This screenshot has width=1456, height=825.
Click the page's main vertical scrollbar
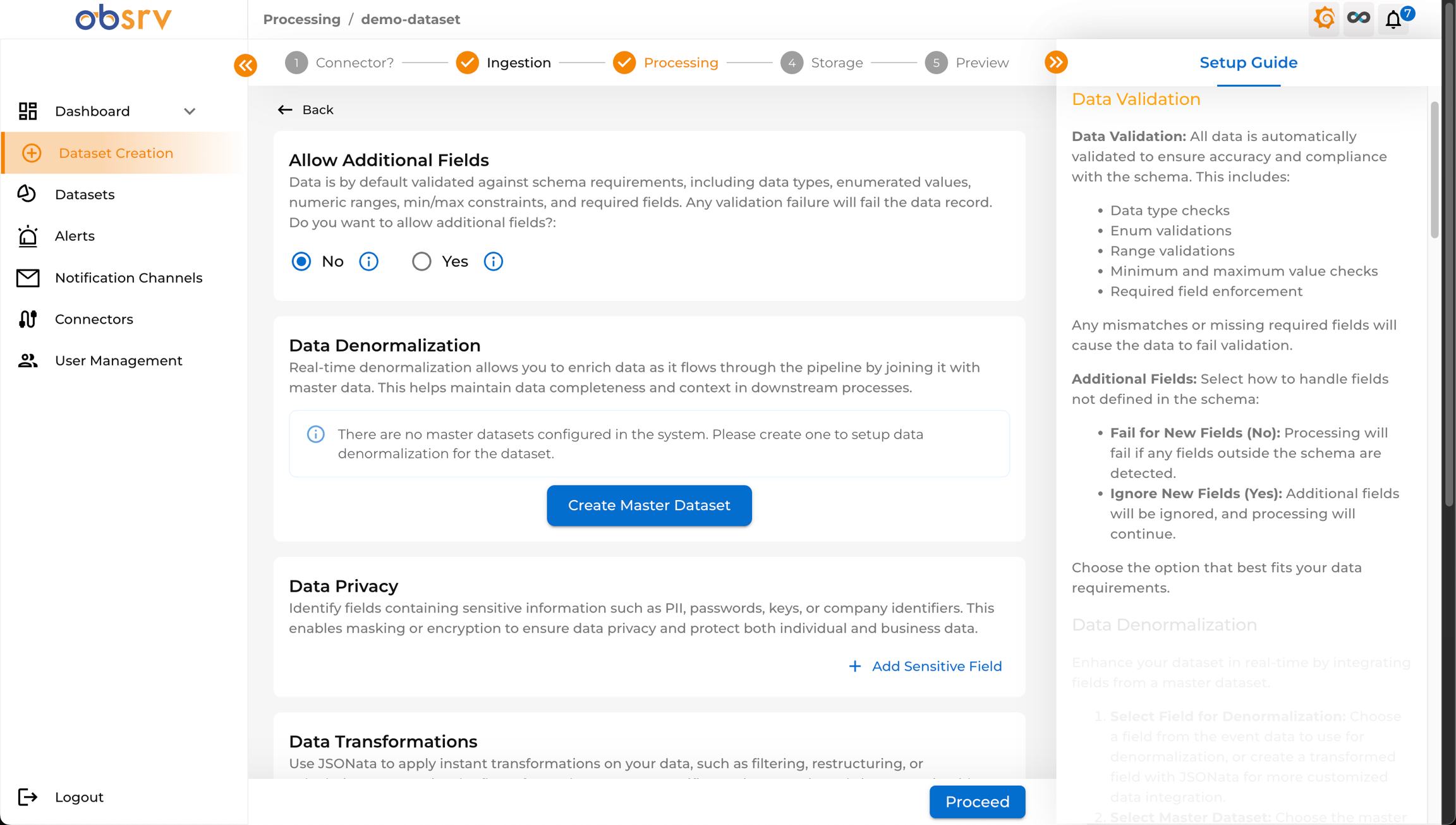1449,253
